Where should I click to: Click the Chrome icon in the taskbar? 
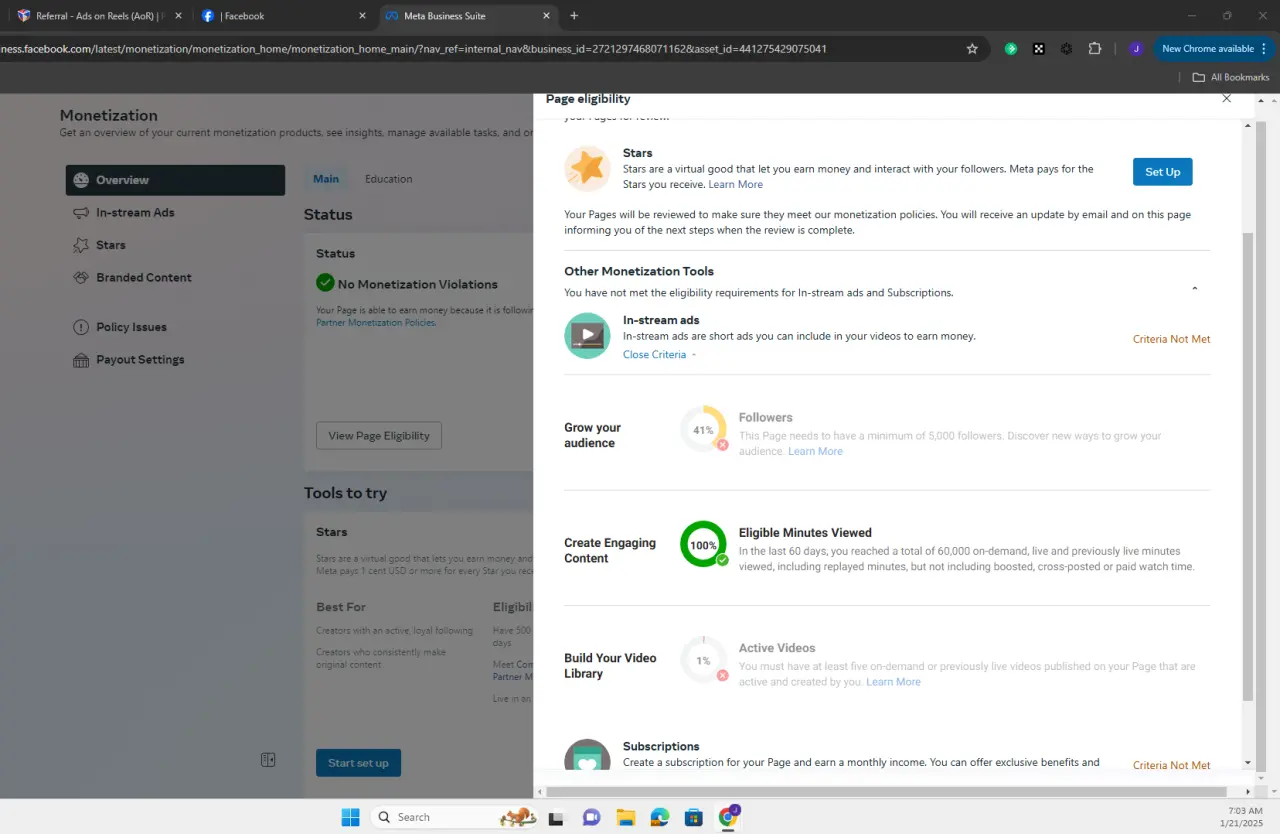pyautogui.click(x=728, y=817)
